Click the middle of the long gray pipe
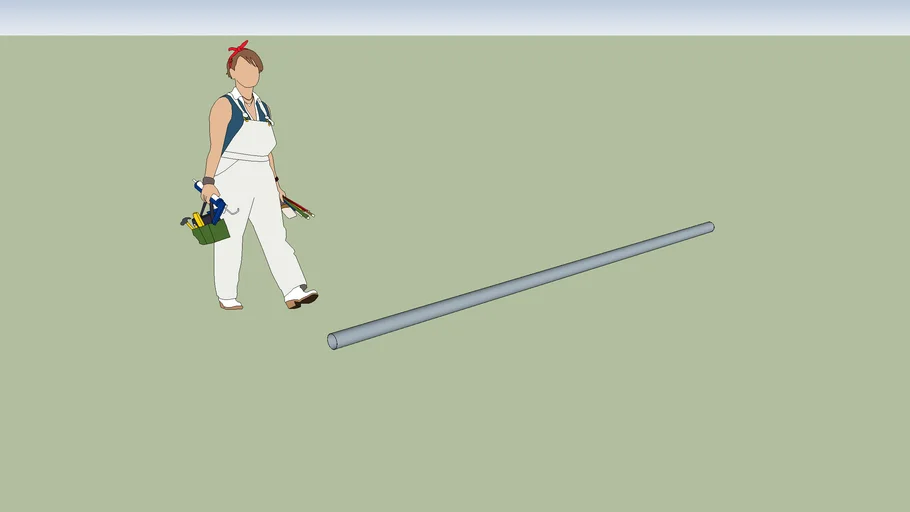This screenshot has width=910, height=512. [520, 285]
